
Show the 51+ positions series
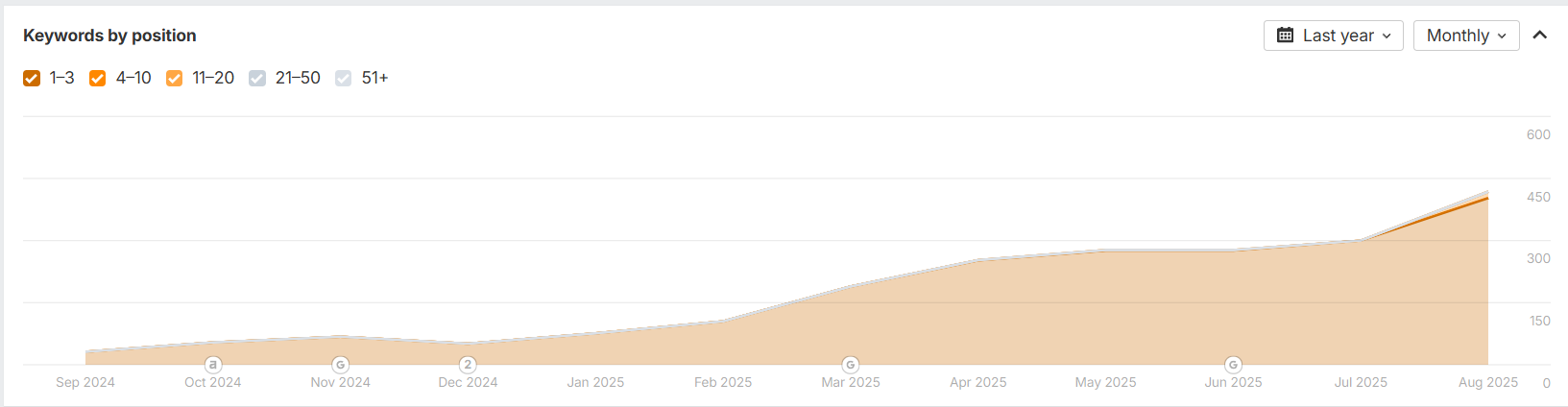point(344,78)
